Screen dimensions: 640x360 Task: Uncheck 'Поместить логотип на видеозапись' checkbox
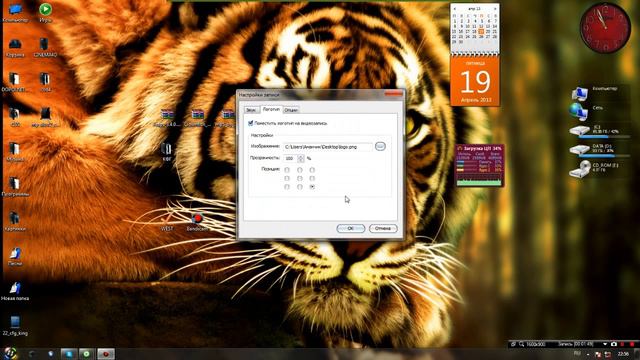coord(251,123)
